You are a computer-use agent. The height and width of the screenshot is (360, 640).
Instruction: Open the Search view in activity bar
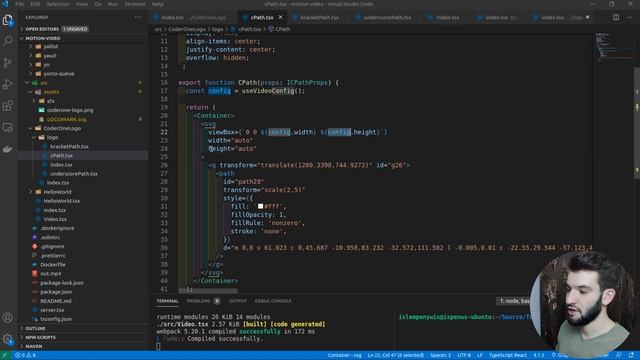pyautogui.click(x=8, y=41)
